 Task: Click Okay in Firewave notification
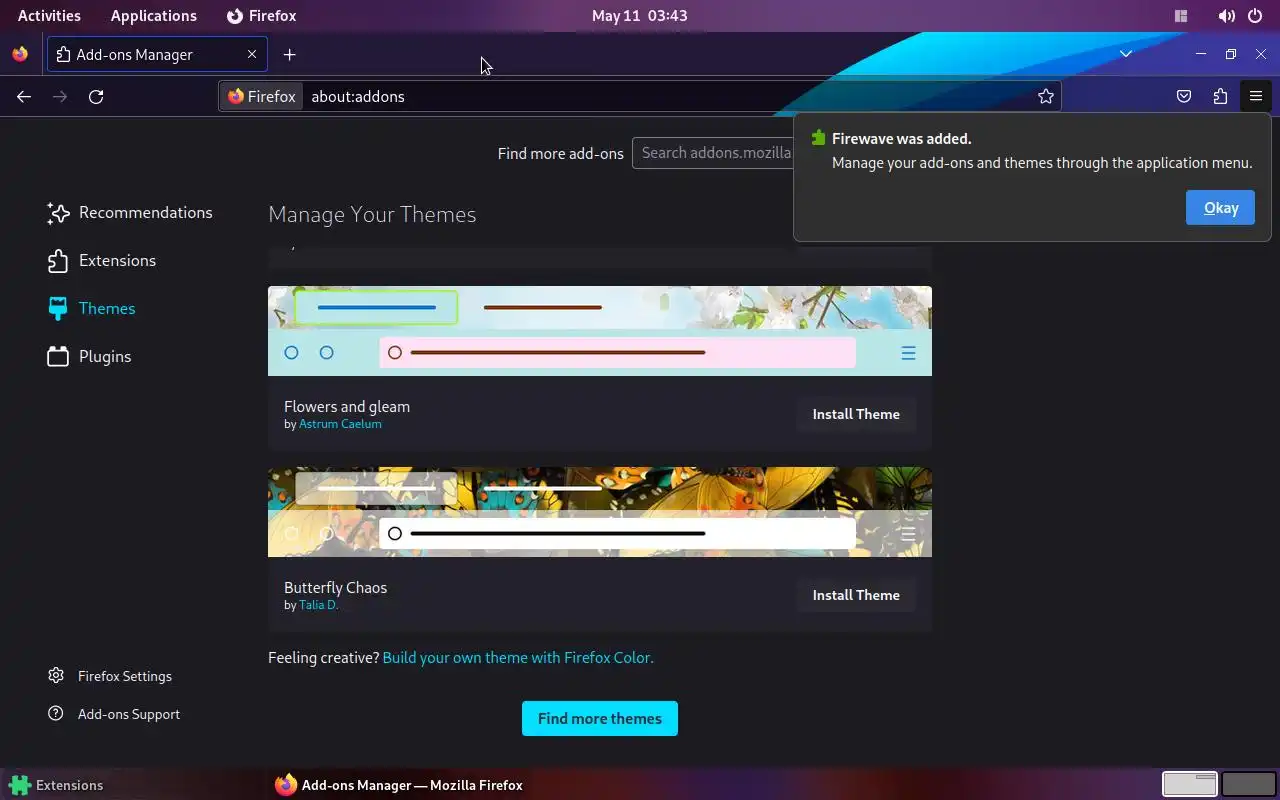(1220, 208)
